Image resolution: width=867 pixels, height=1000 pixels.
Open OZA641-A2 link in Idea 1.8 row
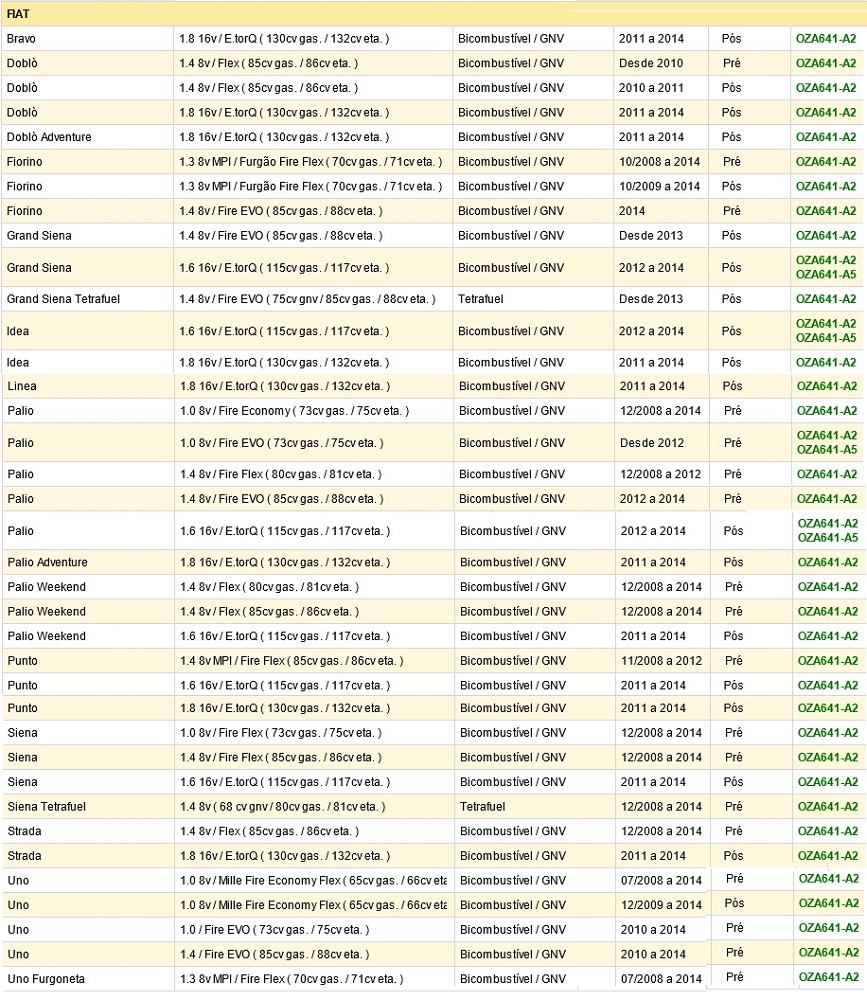(826, 362)
